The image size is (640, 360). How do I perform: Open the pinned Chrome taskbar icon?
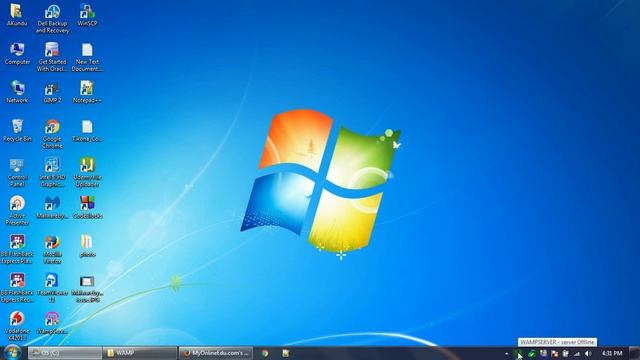tap(265, 353)
